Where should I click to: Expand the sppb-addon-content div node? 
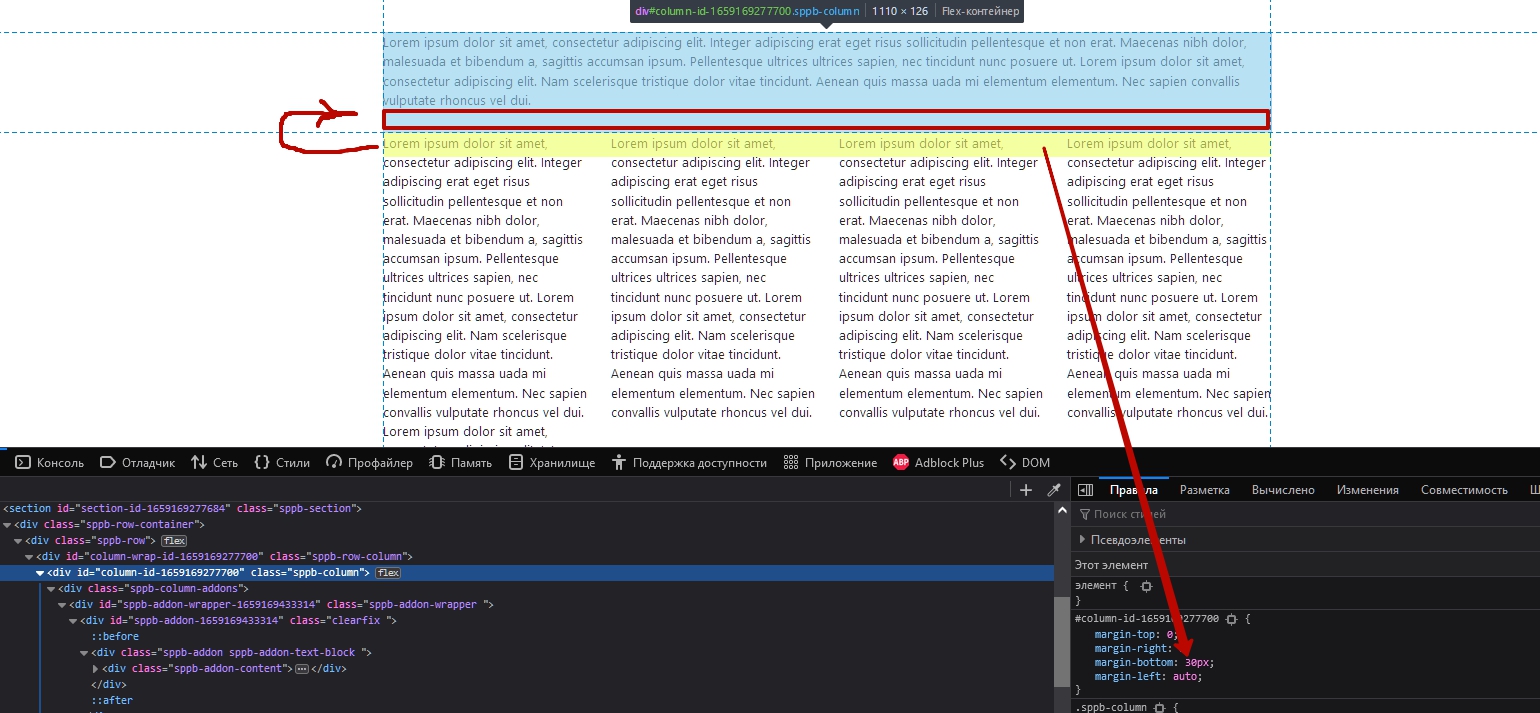click(x=96, y=668)
